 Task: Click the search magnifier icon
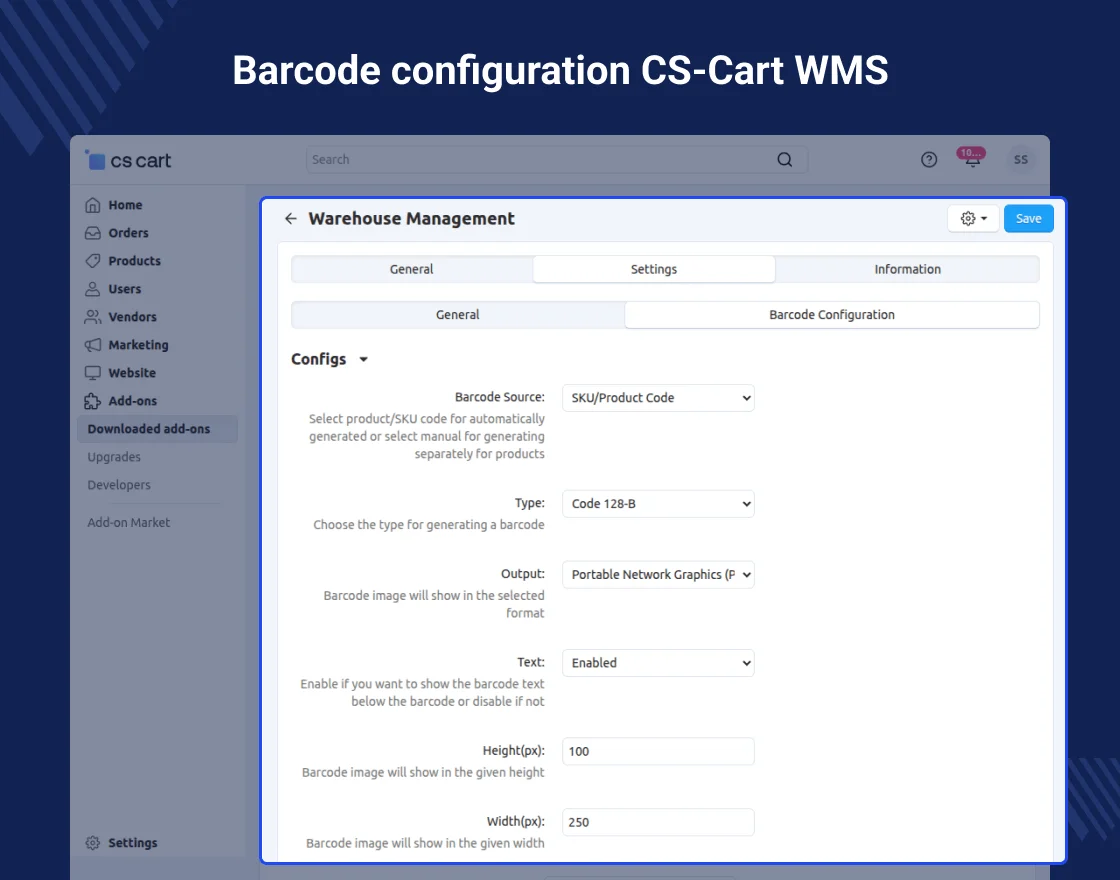click(785, 160)
